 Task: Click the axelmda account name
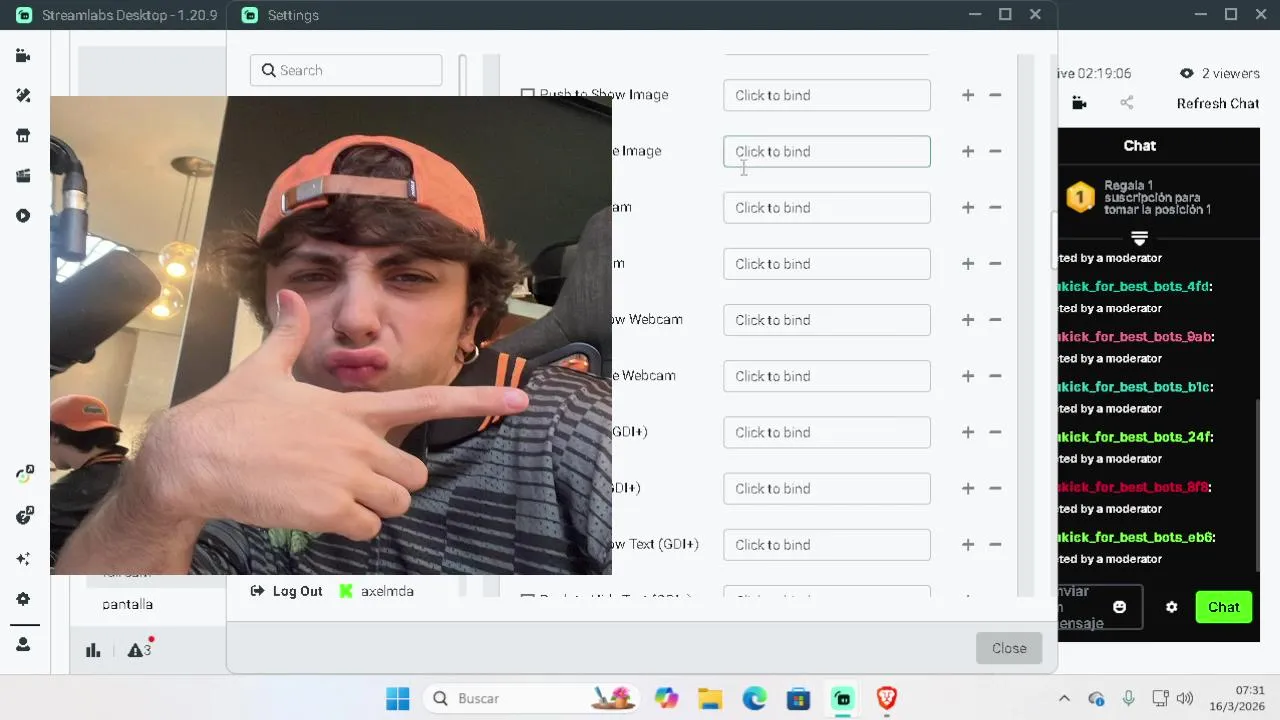(x=387, y=591)
